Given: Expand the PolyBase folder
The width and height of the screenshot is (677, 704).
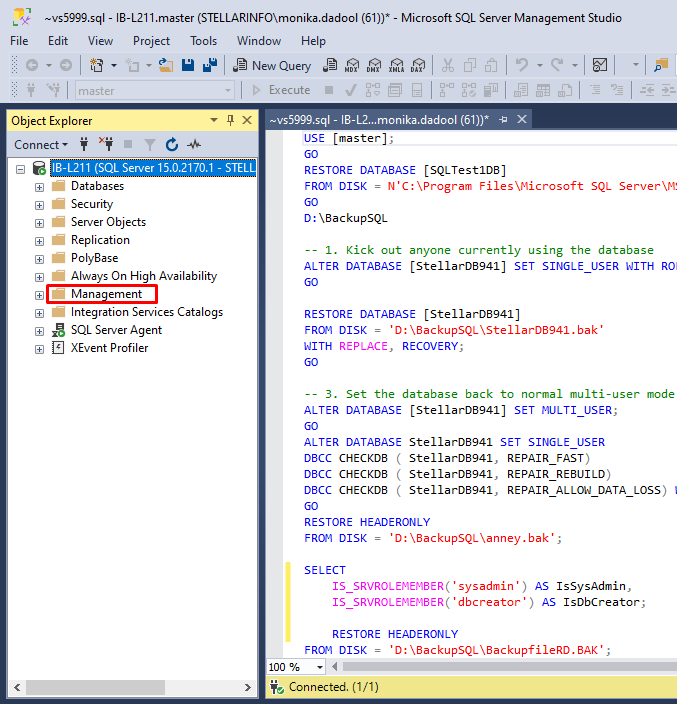Looking at the screenshot, I should coord(40,259).
